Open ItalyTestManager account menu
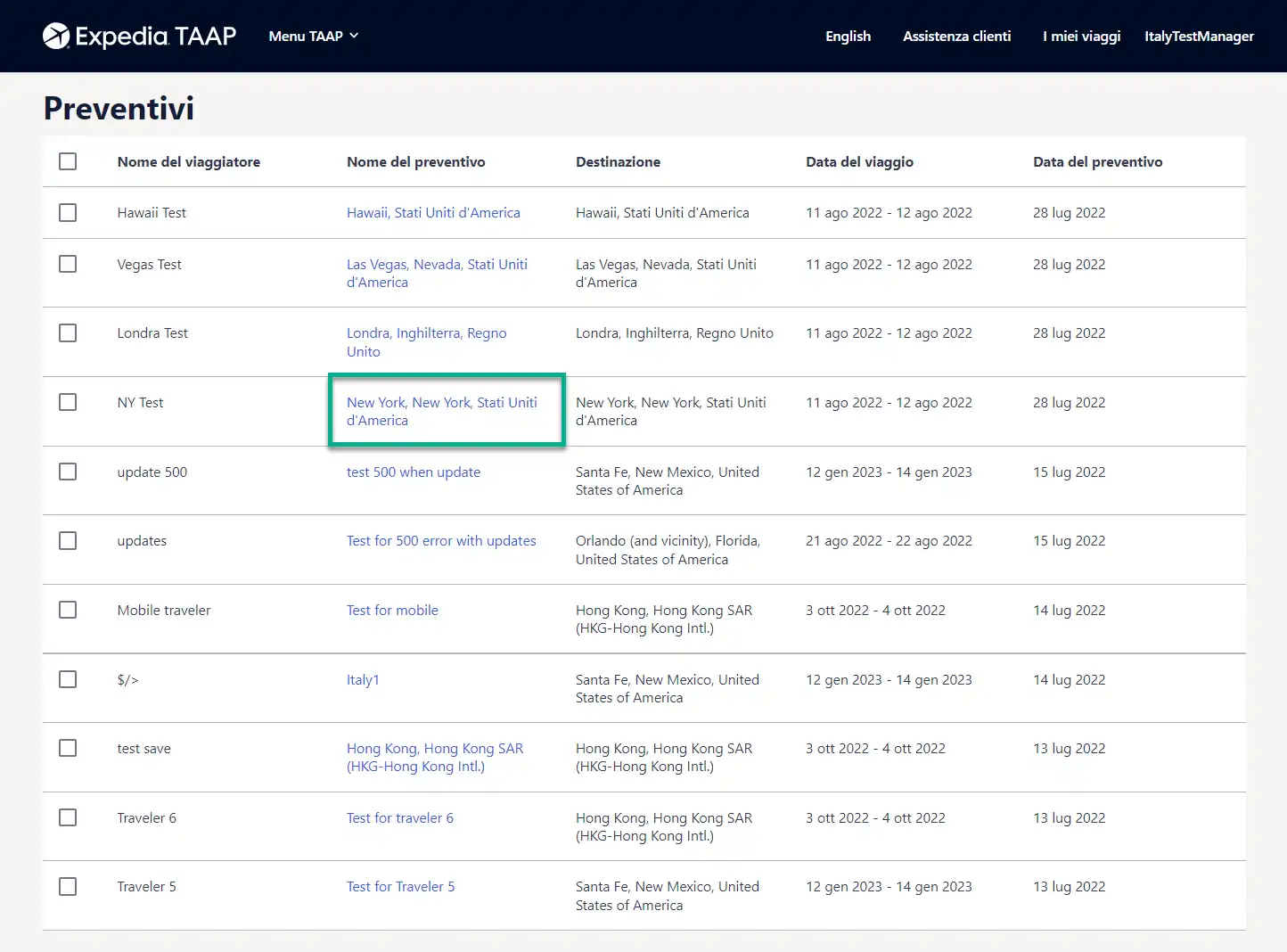Image resolution: width=1287 pixels, height=952 pixels. [1199, 36]
